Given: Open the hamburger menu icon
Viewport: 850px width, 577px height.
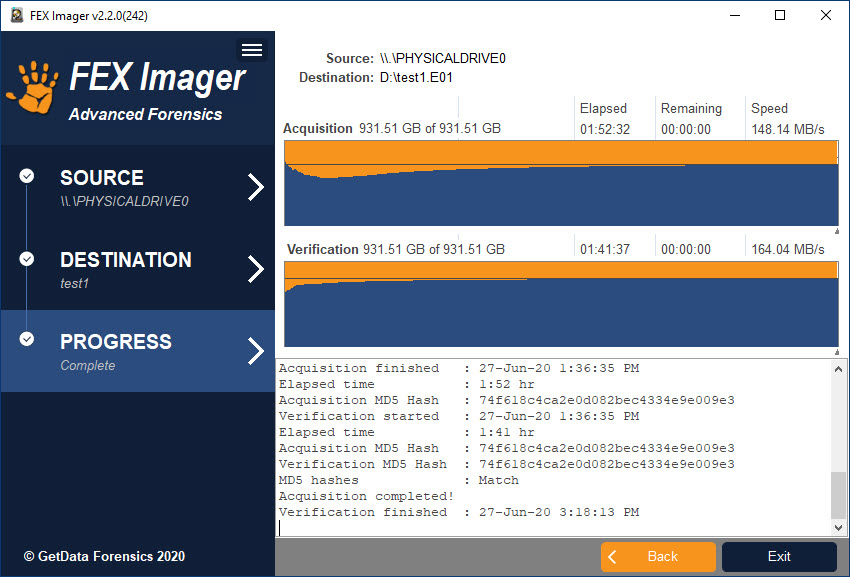Looking at the screenshot, I should pos(252,50).
